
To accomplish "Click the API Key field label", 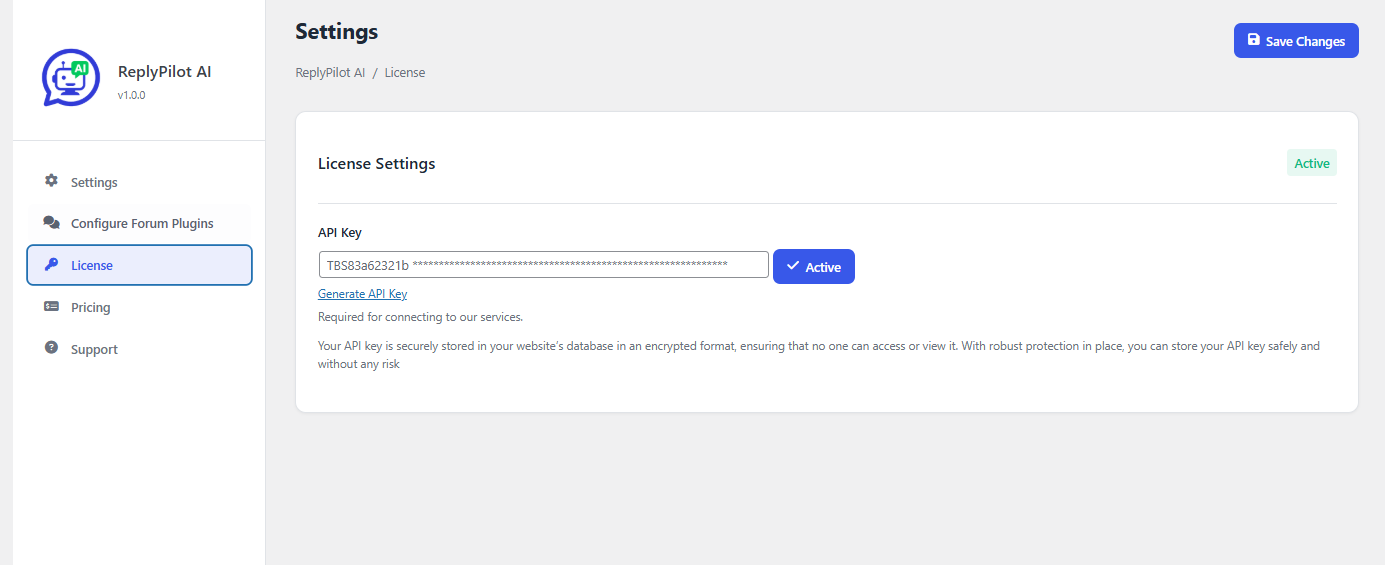I will coord(340,232).
